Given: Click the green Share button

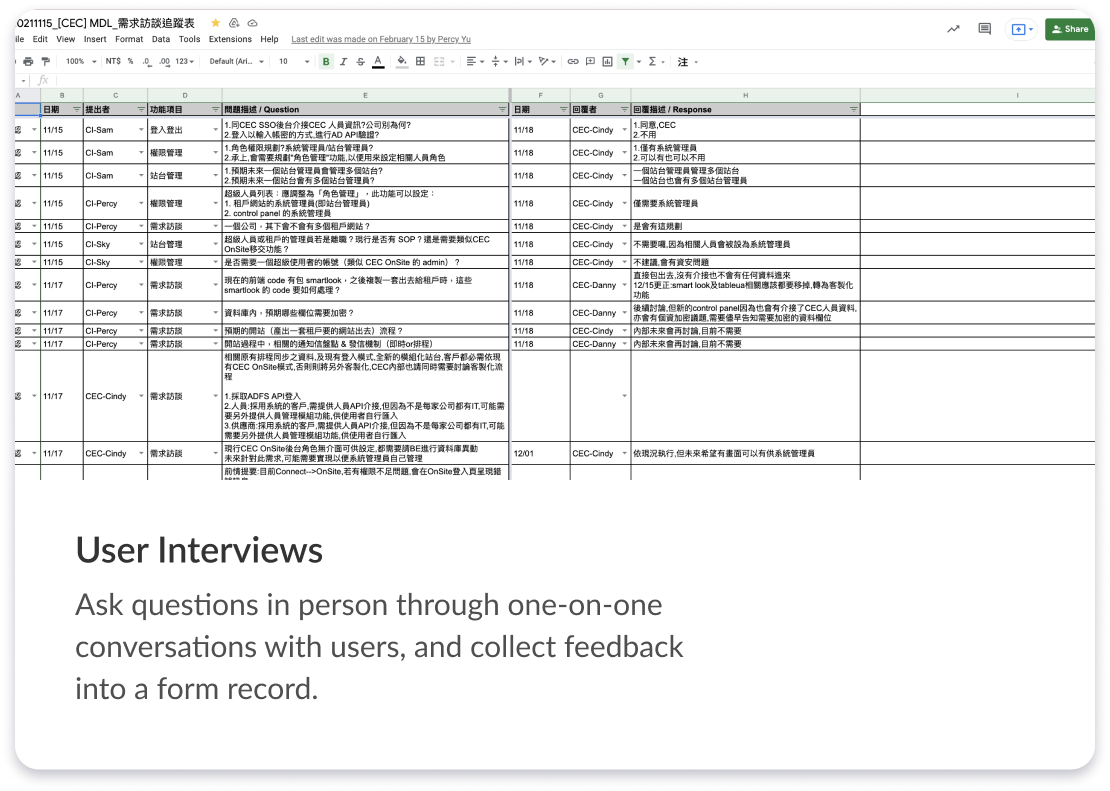Looking at the screenshot, I should click(x=1069, y=29).
